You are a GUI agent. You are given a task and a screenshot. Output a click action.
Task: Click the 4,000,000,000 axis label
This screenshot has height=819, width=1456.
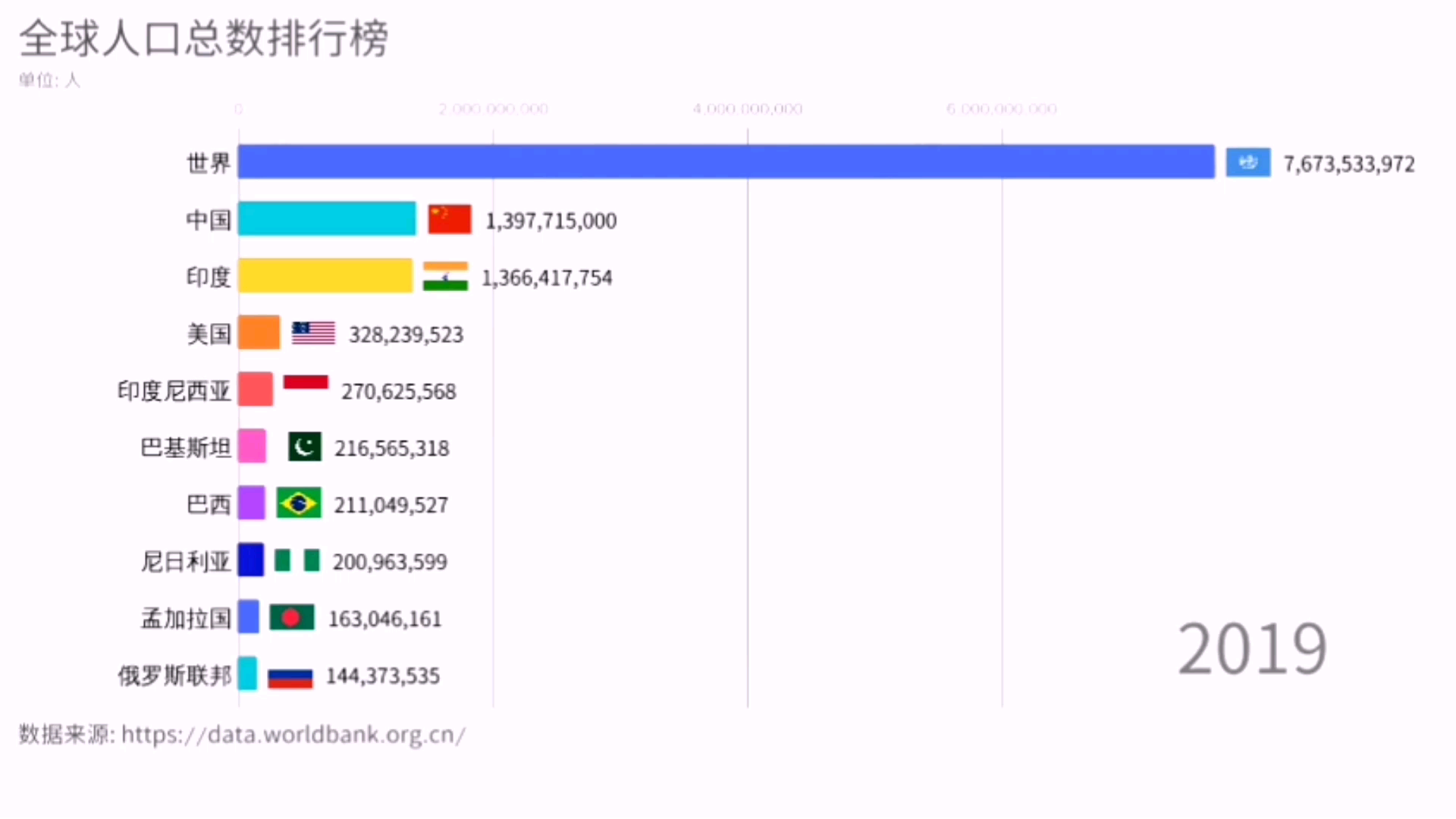[748, 109]
